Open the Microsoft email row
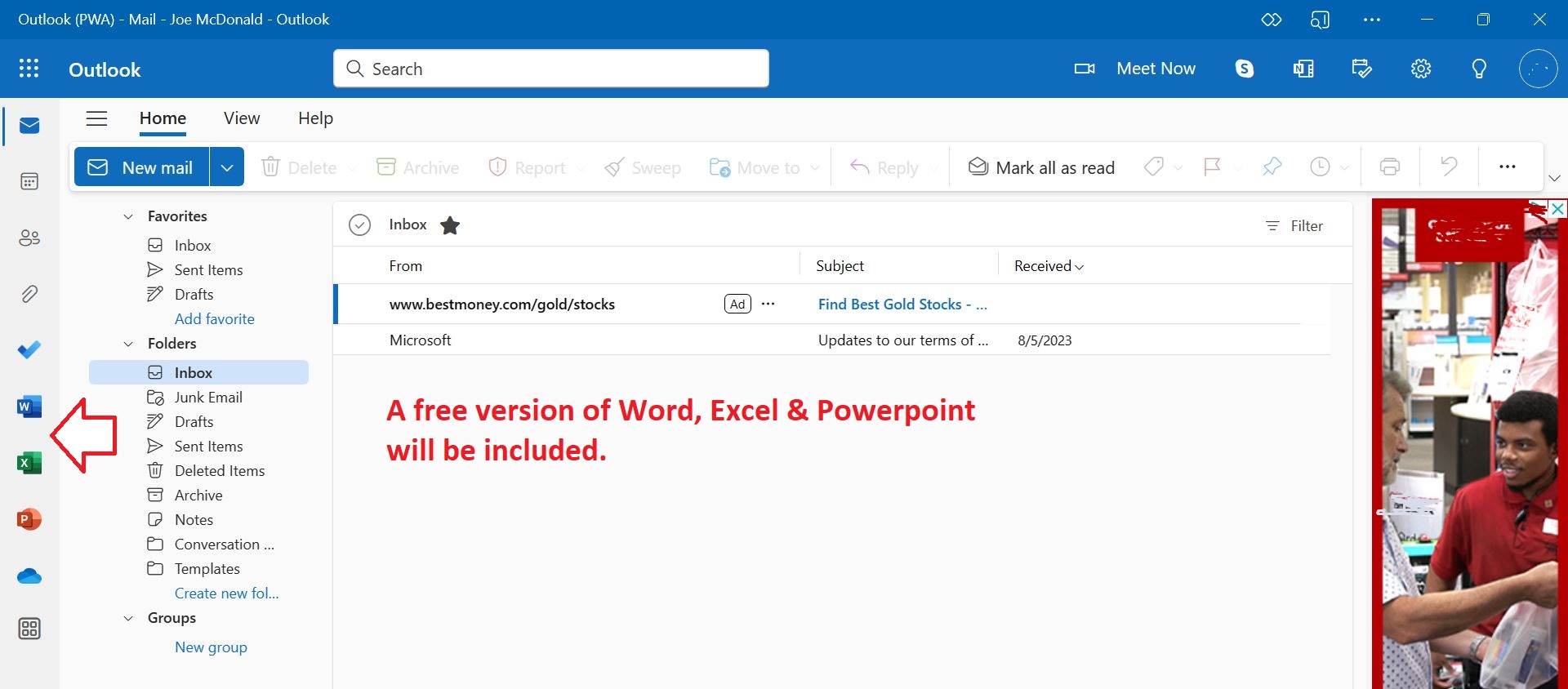 pos(831,340)
